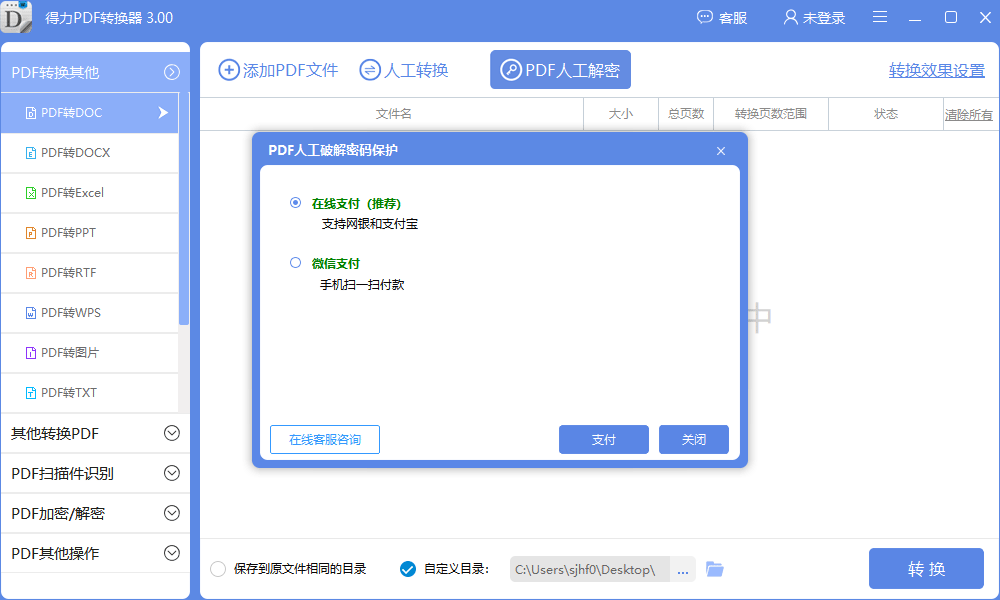Image resolution: width=1000 pixels, height=600 pixels.
Task: Click the 大小 column header
Action: pos(621,114)
